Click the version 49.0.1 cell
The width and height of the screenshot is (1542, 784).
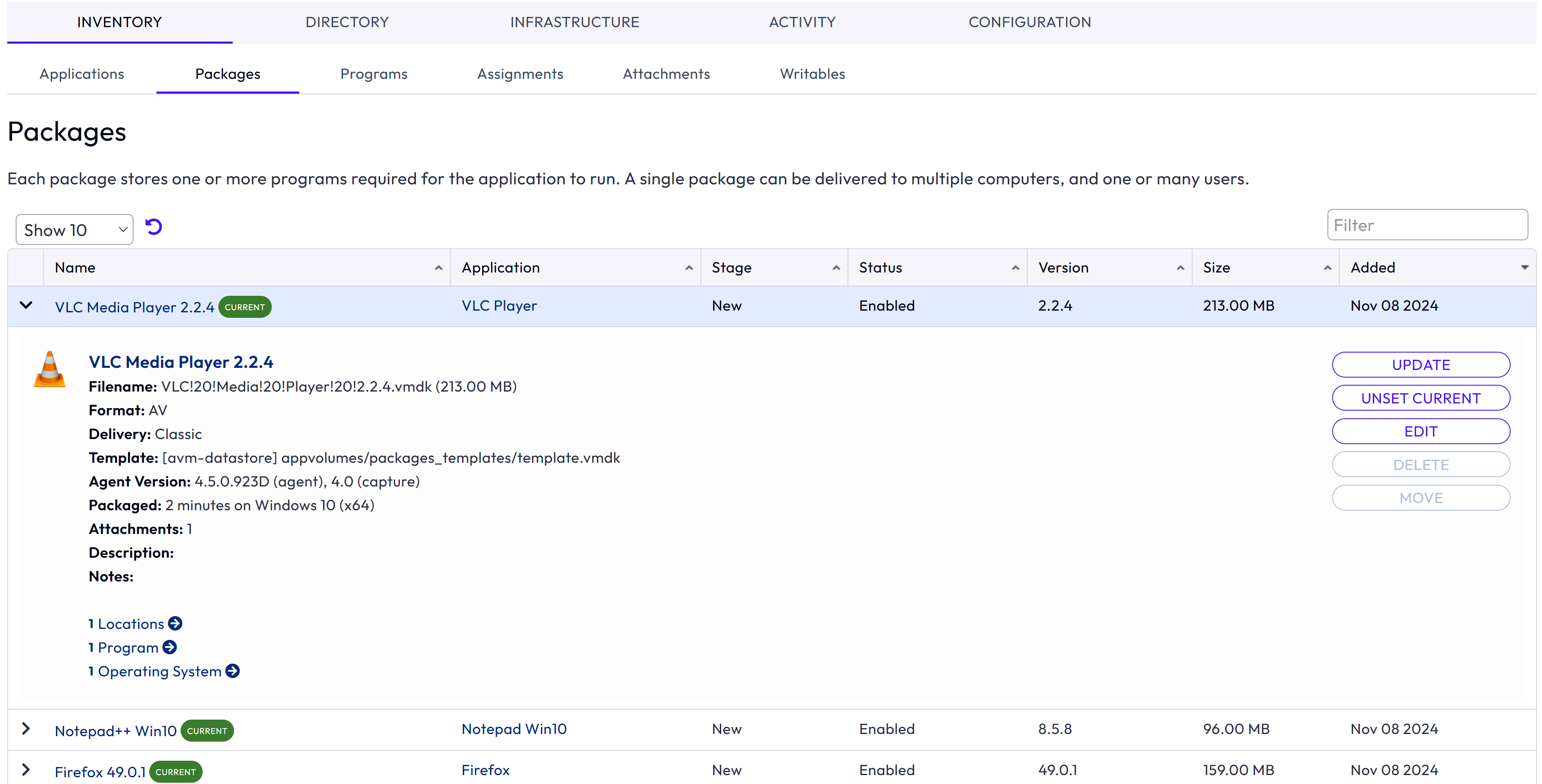pyautogui.click(x=1058, y=770)
